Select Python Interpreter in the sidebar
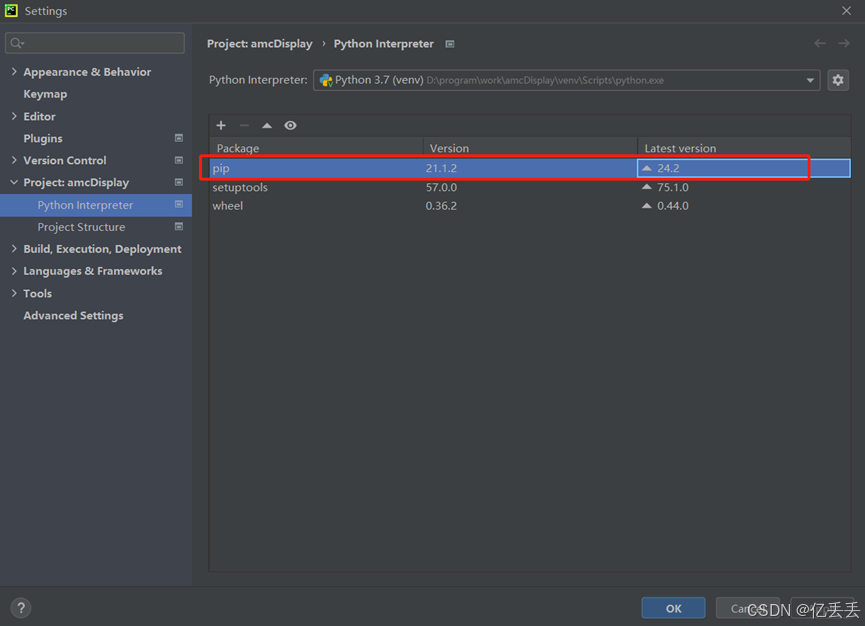The height and width of the screenshot is (626, 865). 96,205
